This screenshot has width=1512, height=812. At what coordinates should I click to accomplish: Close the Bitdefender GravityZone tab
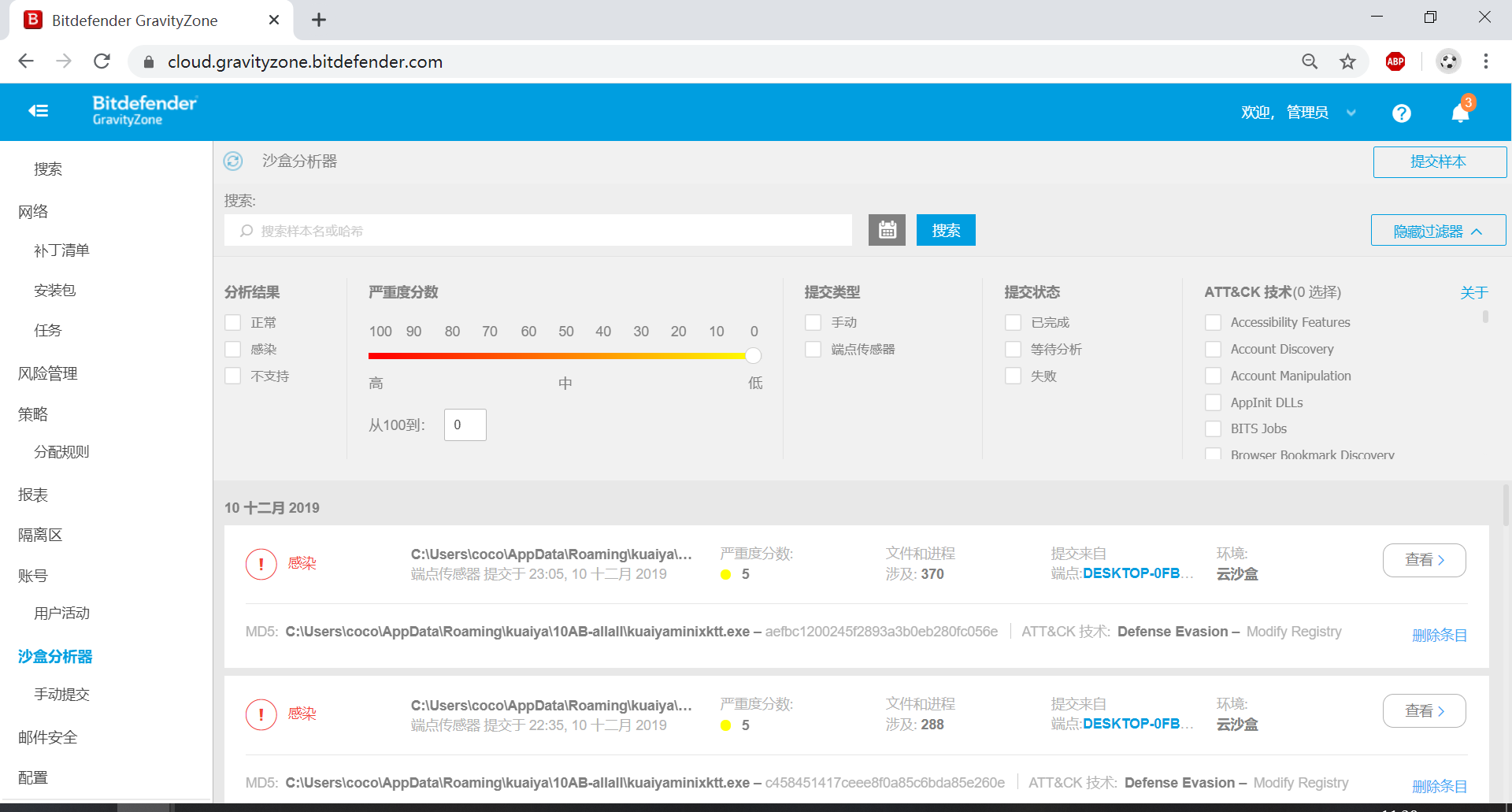click(x=274, y=20)
